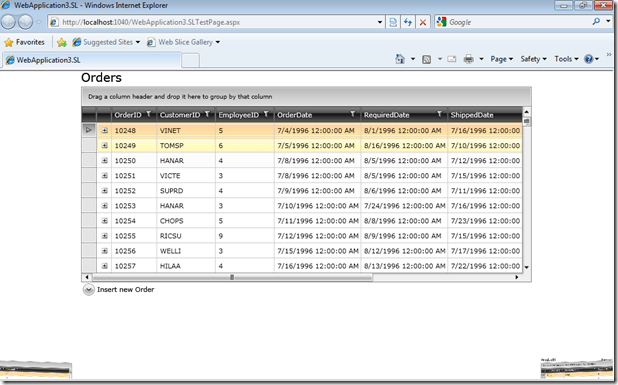
Task: Sort by OrderDate column header
Action: coord(294,115)
